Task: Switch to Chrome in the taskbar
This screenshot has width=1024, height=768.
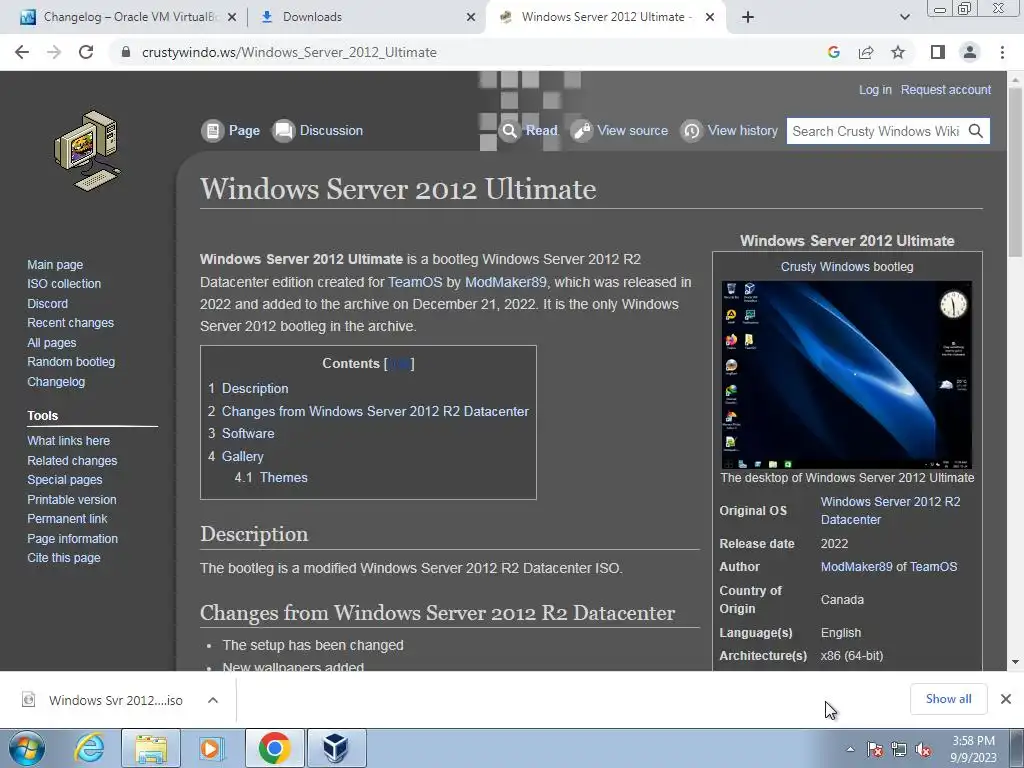Action: pyautogui.click(x=274, y=748)
